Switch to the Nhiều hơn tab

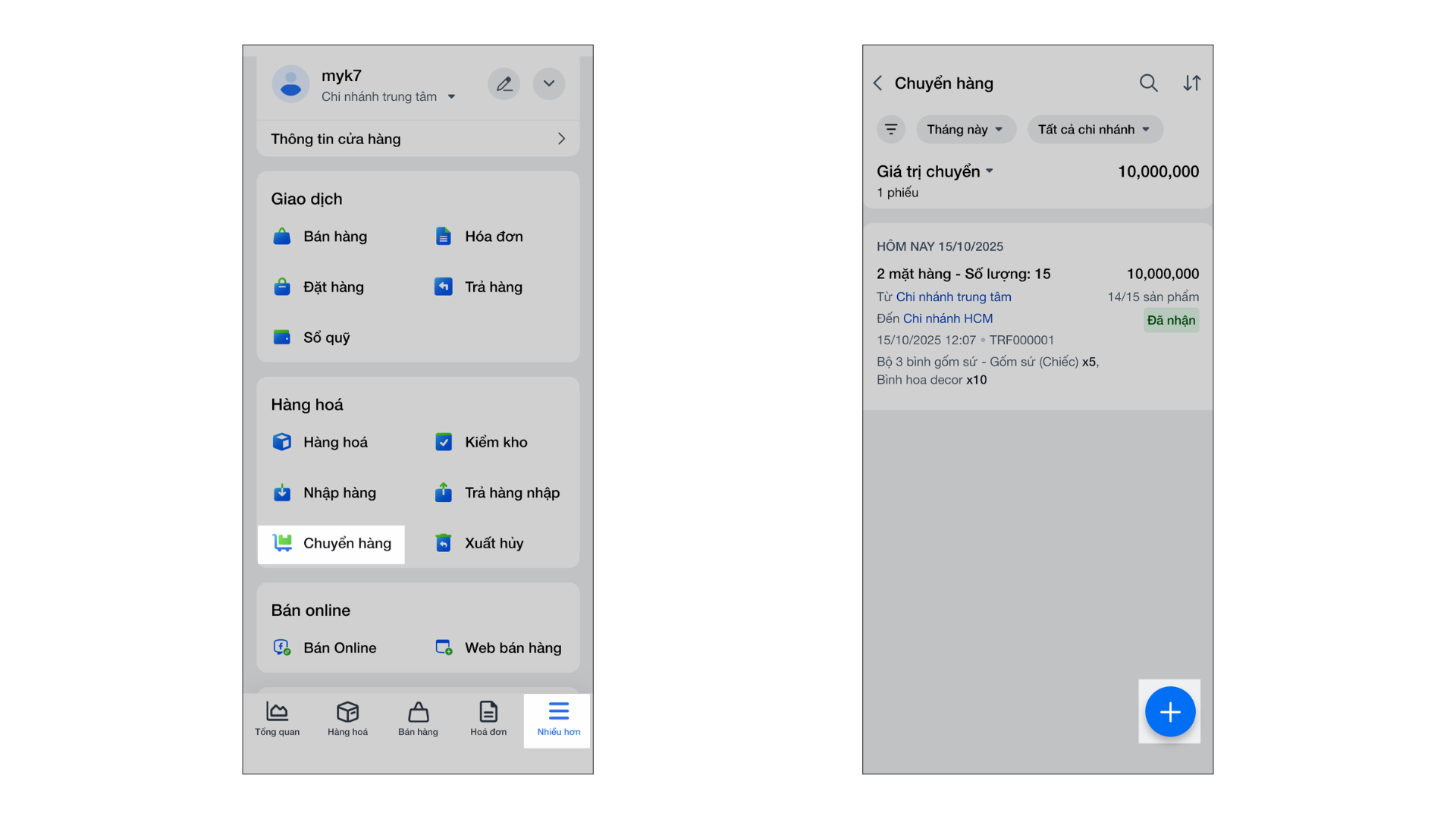click(x=558, y=719)
